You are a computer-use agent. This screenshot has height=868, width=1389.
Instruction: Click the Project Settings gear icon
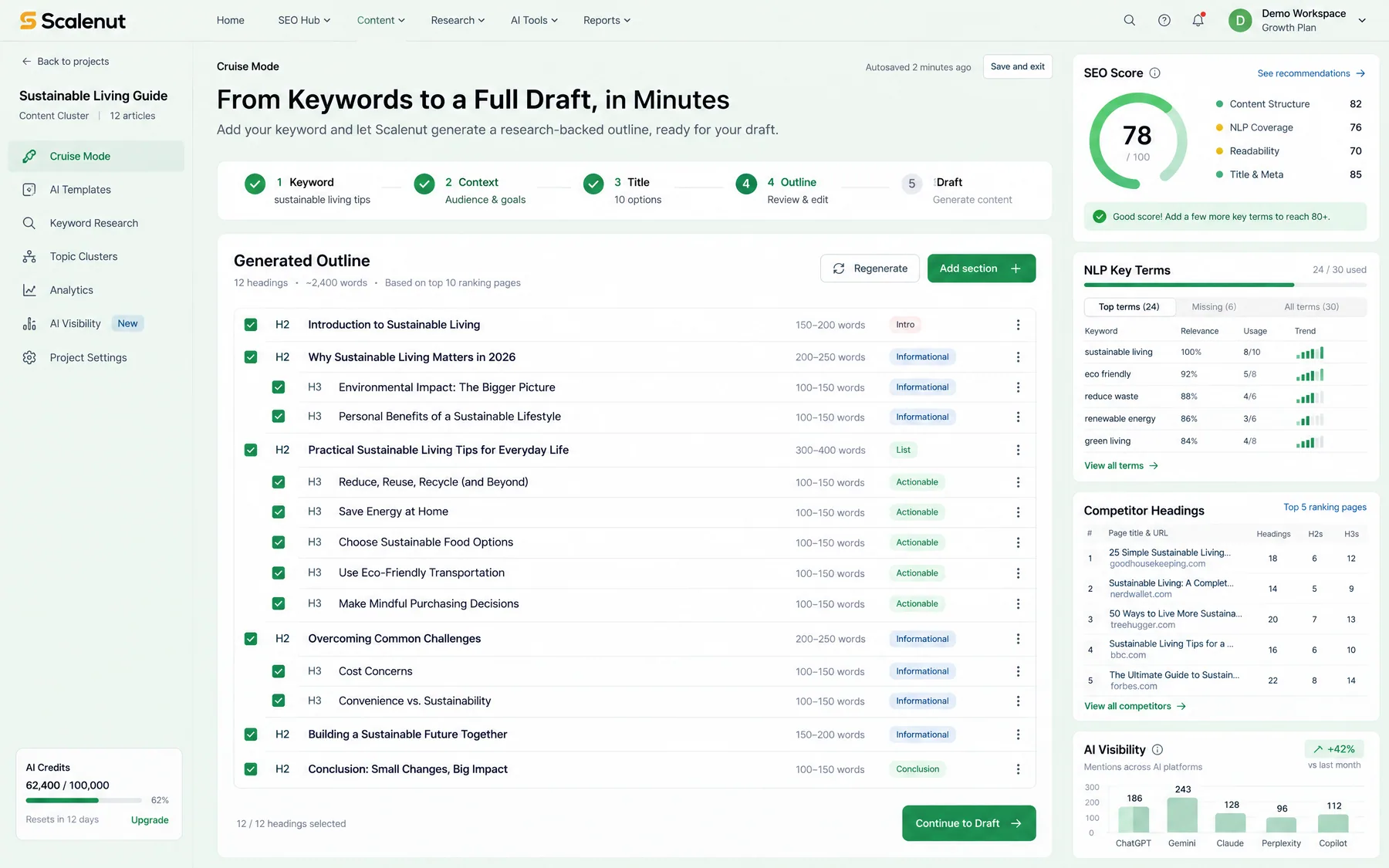click(x=29, y=357)
